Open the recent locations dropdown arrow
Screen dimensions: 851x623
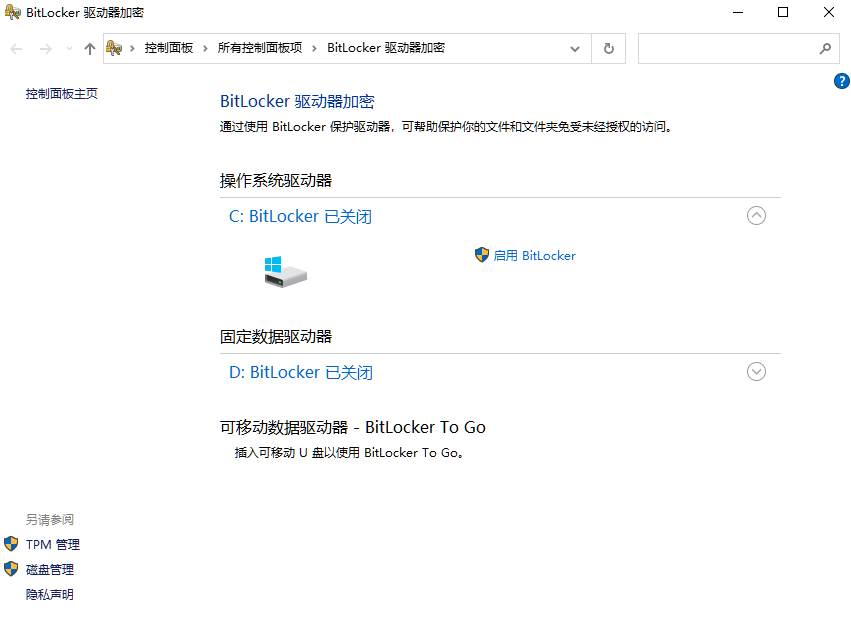[69, 49]
